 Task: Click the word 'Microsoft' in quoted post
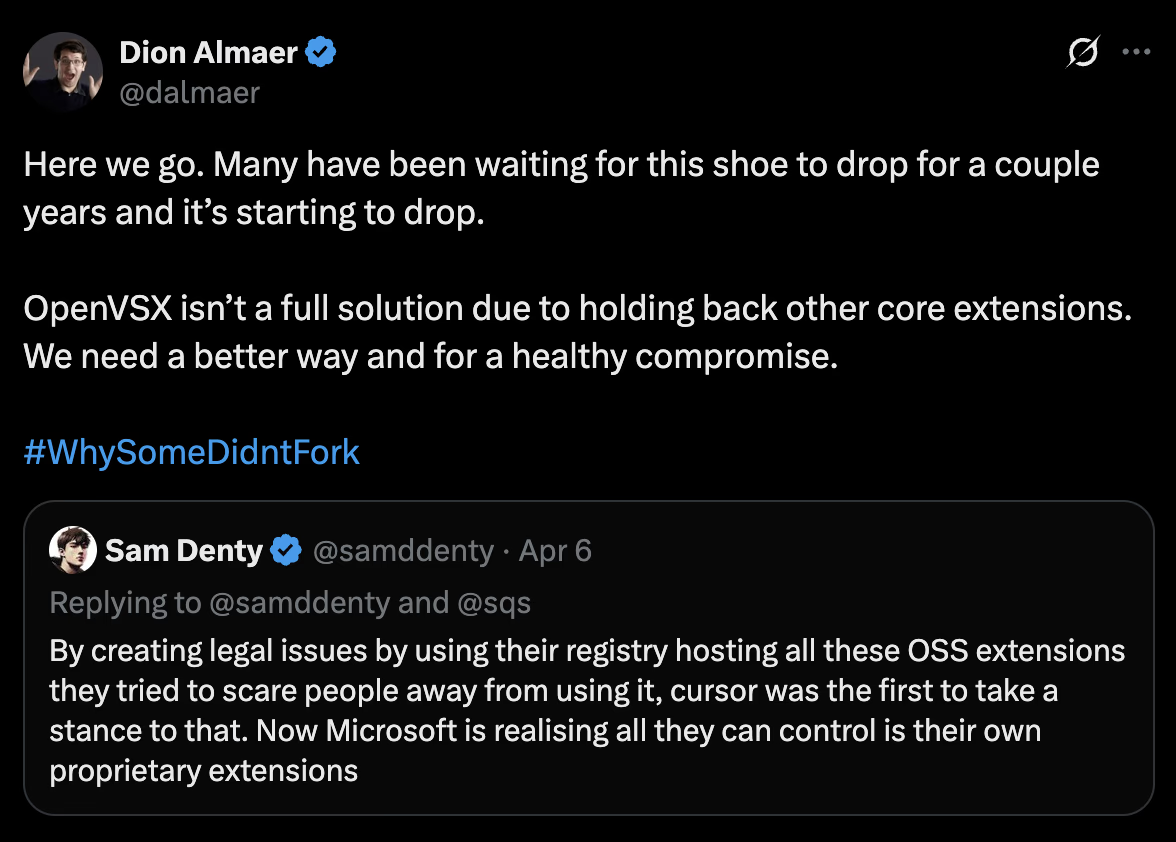[x=391, y=731]
